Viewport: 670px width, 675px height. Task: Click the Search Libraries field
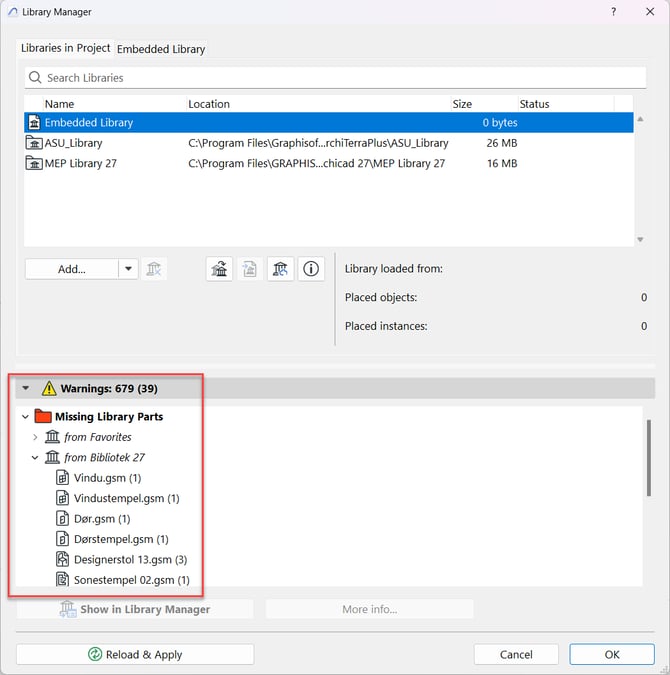[x=335, y=77]
